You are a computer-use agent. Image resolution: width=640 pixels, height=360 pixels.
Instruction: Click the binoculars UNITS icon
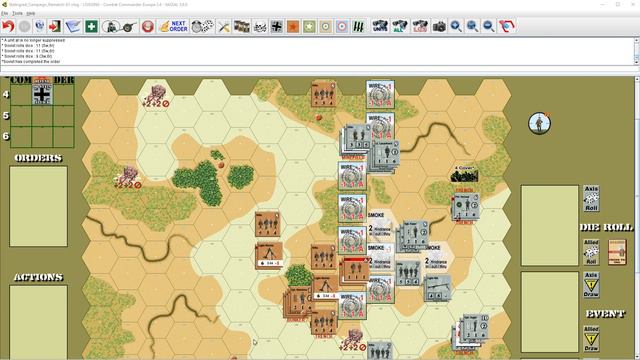pyautogui.click(x=380, y=27)
